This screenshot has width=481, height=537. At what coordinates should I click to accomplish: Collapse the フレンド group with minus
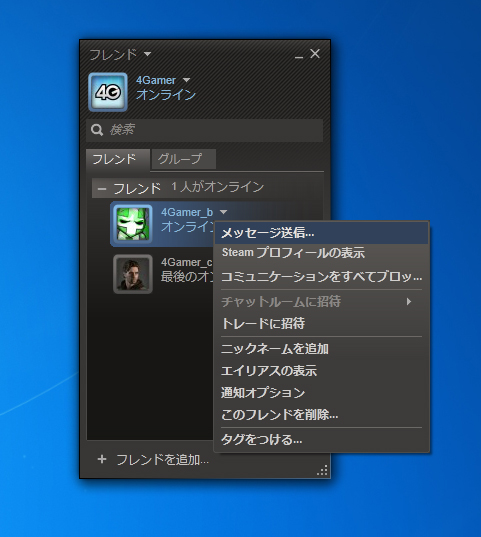[x=102, y=189]
